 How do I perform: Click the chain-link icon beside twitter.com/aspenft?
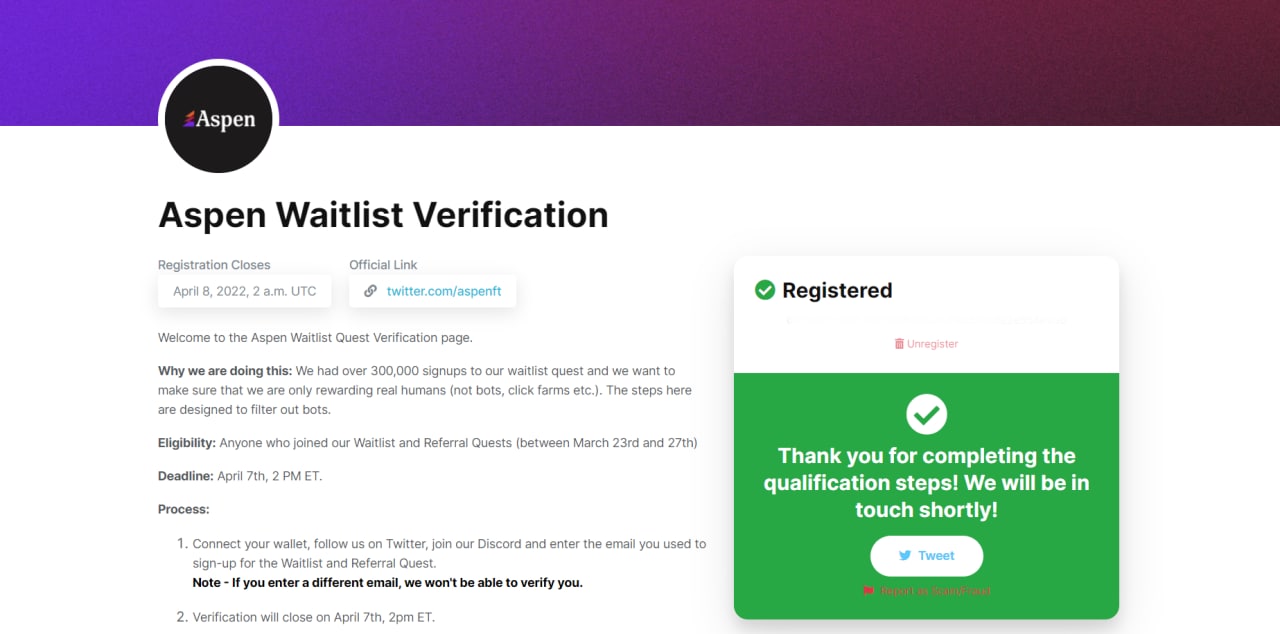coord(370,291)
